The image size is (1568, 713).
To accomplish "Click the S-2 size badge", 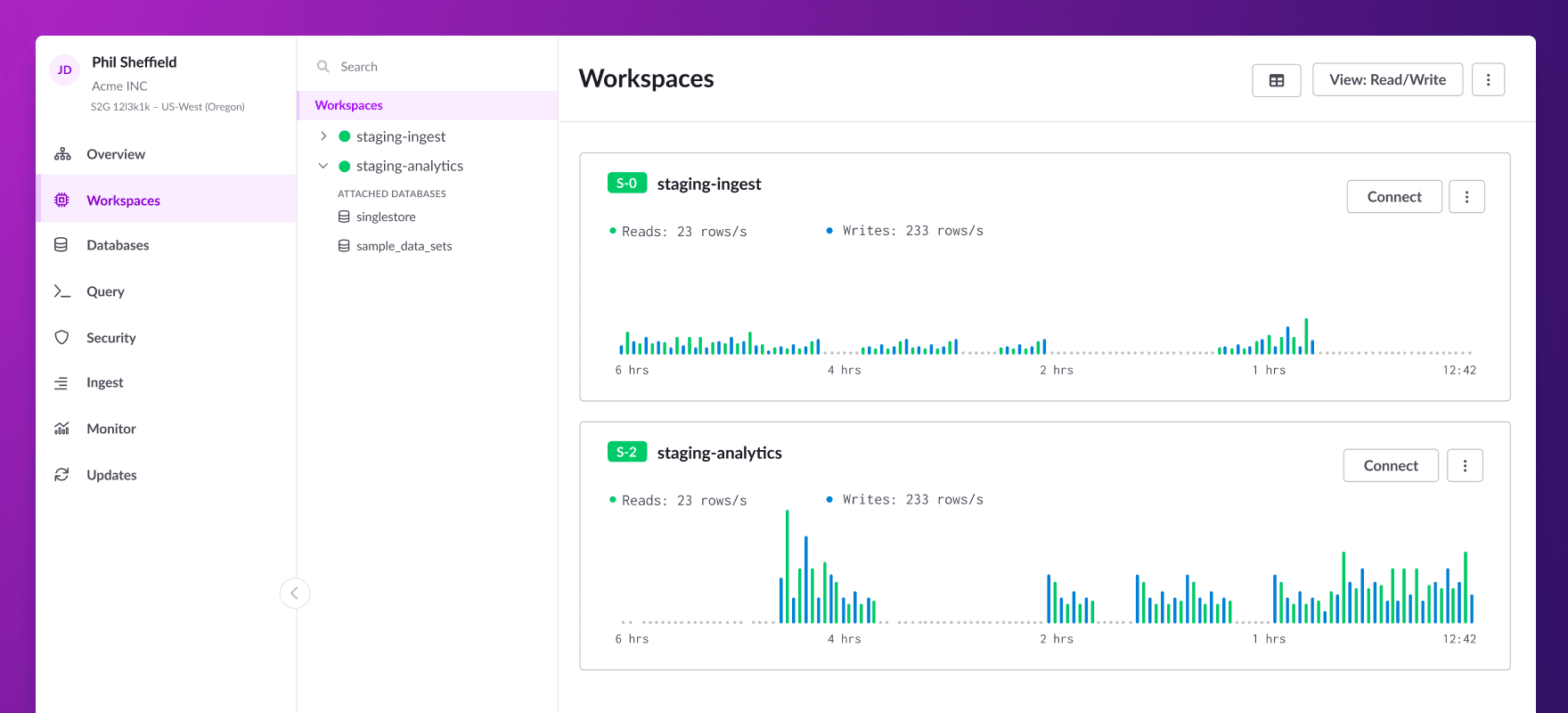I will pyautogui.click(x=627, y=452).
